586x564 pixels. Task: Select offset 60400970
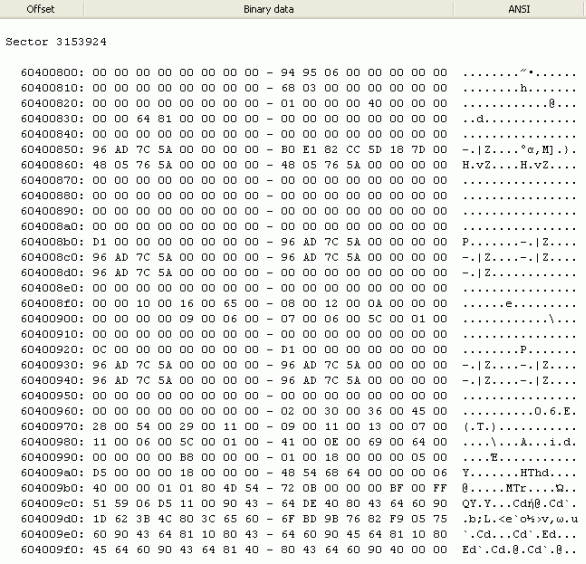[52, 426]
